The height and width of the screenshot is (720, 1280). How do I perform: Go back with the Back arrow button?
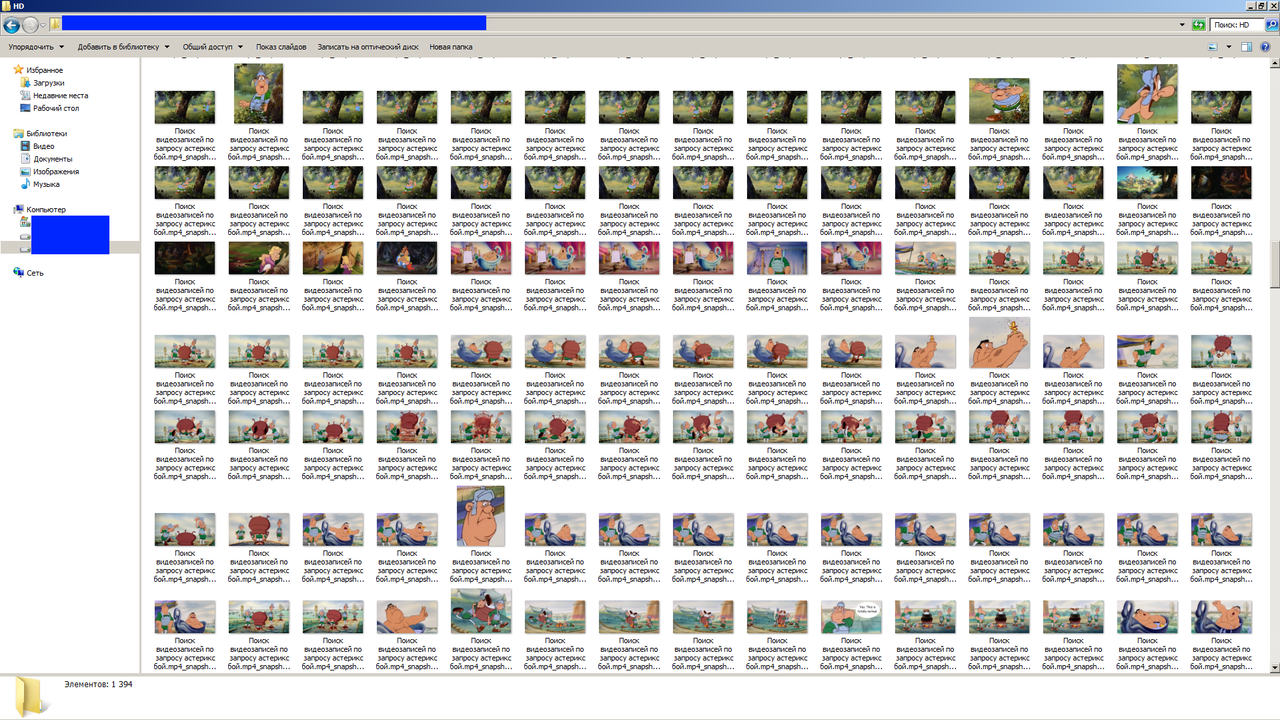point(12,24)
